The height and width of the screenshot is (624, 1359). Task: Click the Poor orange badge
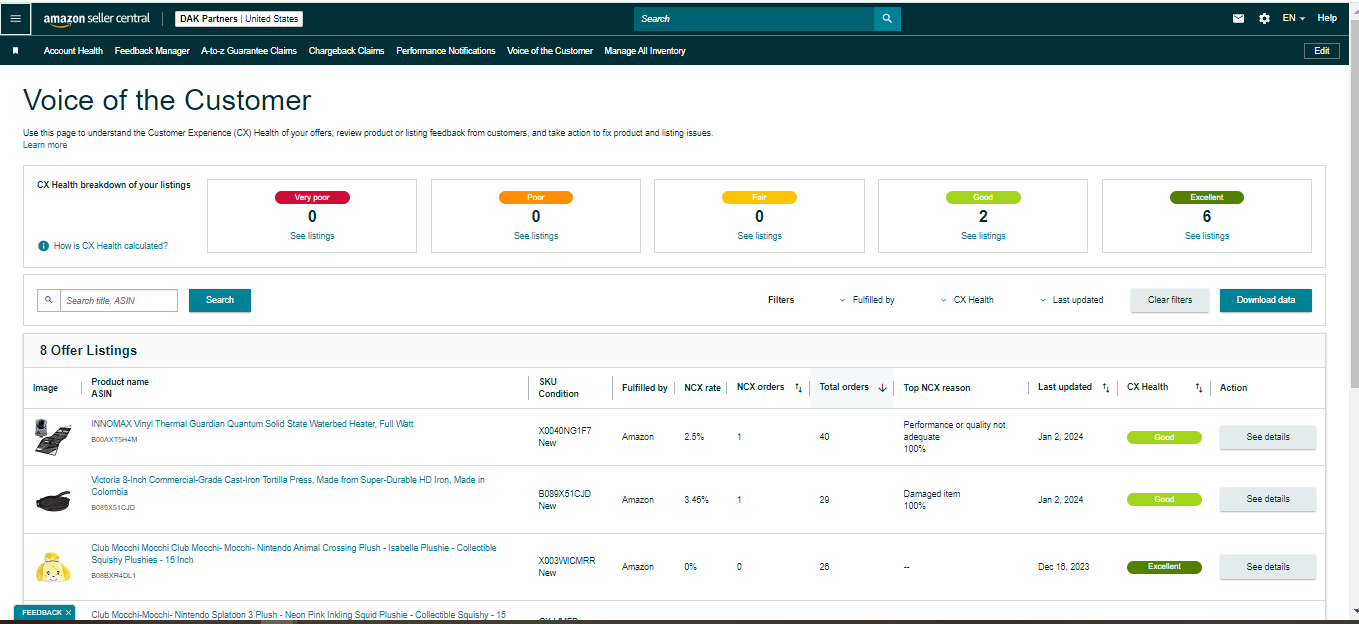[x=536, y=197]
